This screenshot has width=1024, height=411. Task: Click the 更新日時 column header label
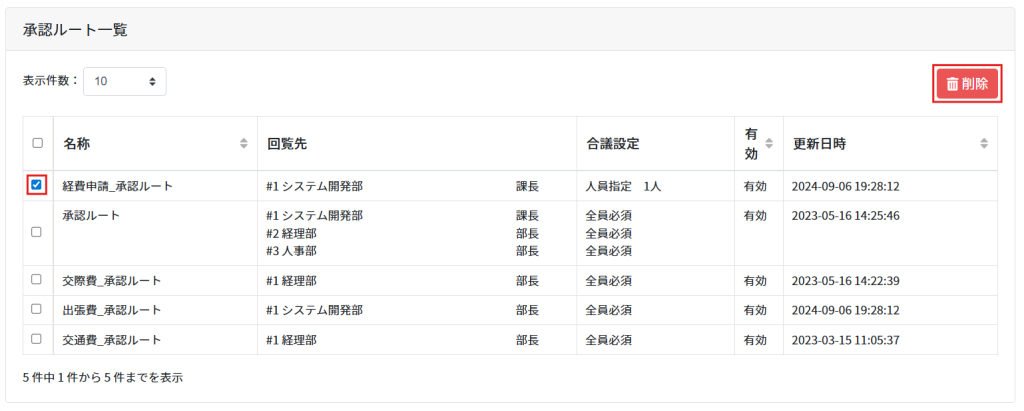coord(819,144)
